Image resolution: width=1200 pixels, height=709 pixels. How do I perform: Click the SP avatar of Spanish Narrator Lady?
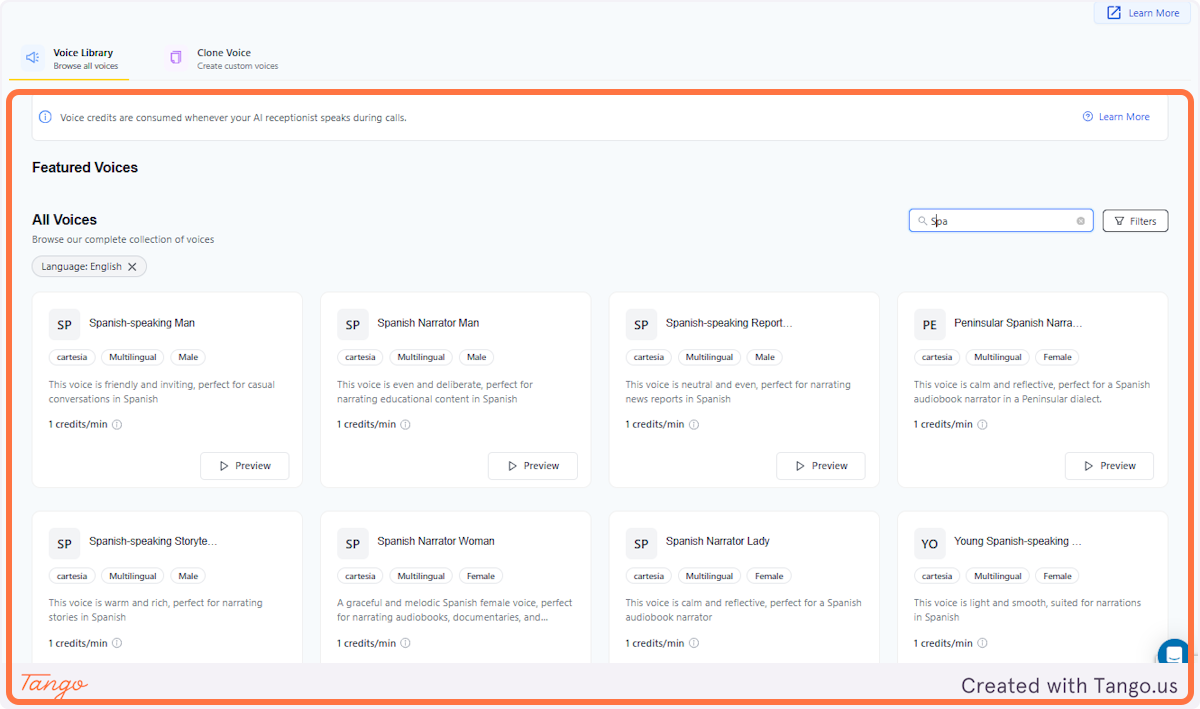point(641,544)
